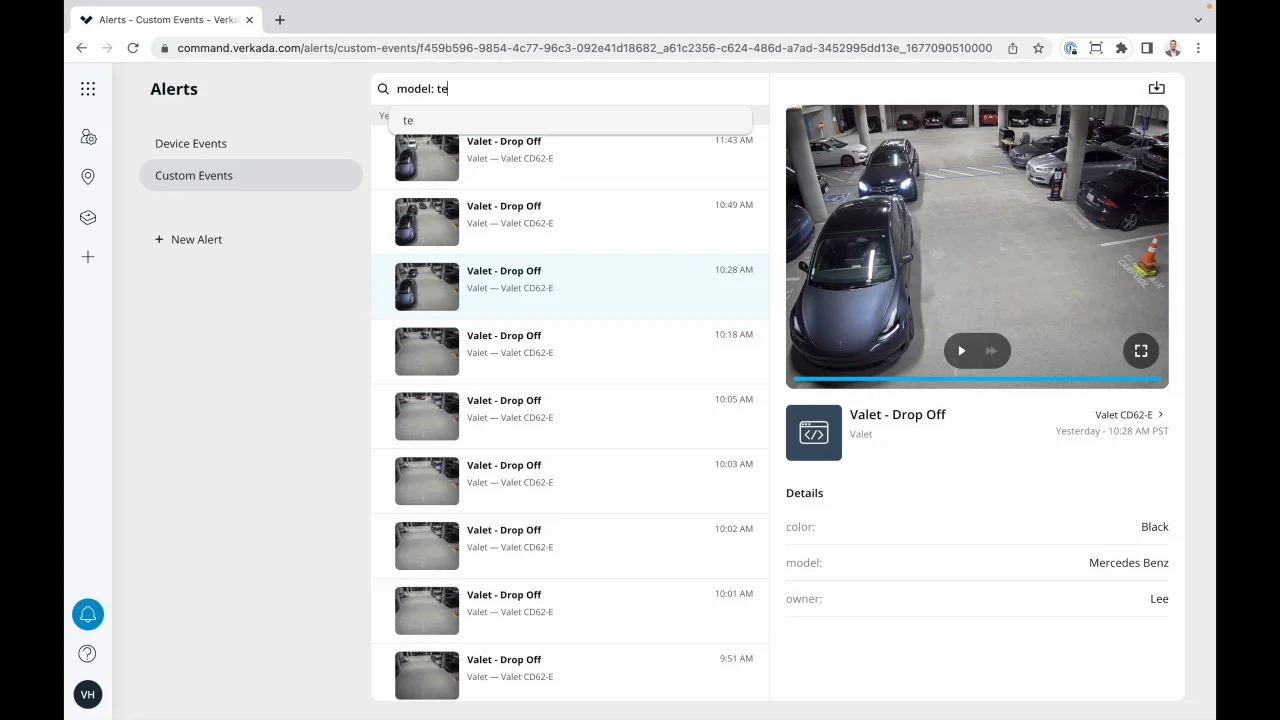1280x720 pixels.
Task: Go back to previous page
Action: tap(82, 48)
